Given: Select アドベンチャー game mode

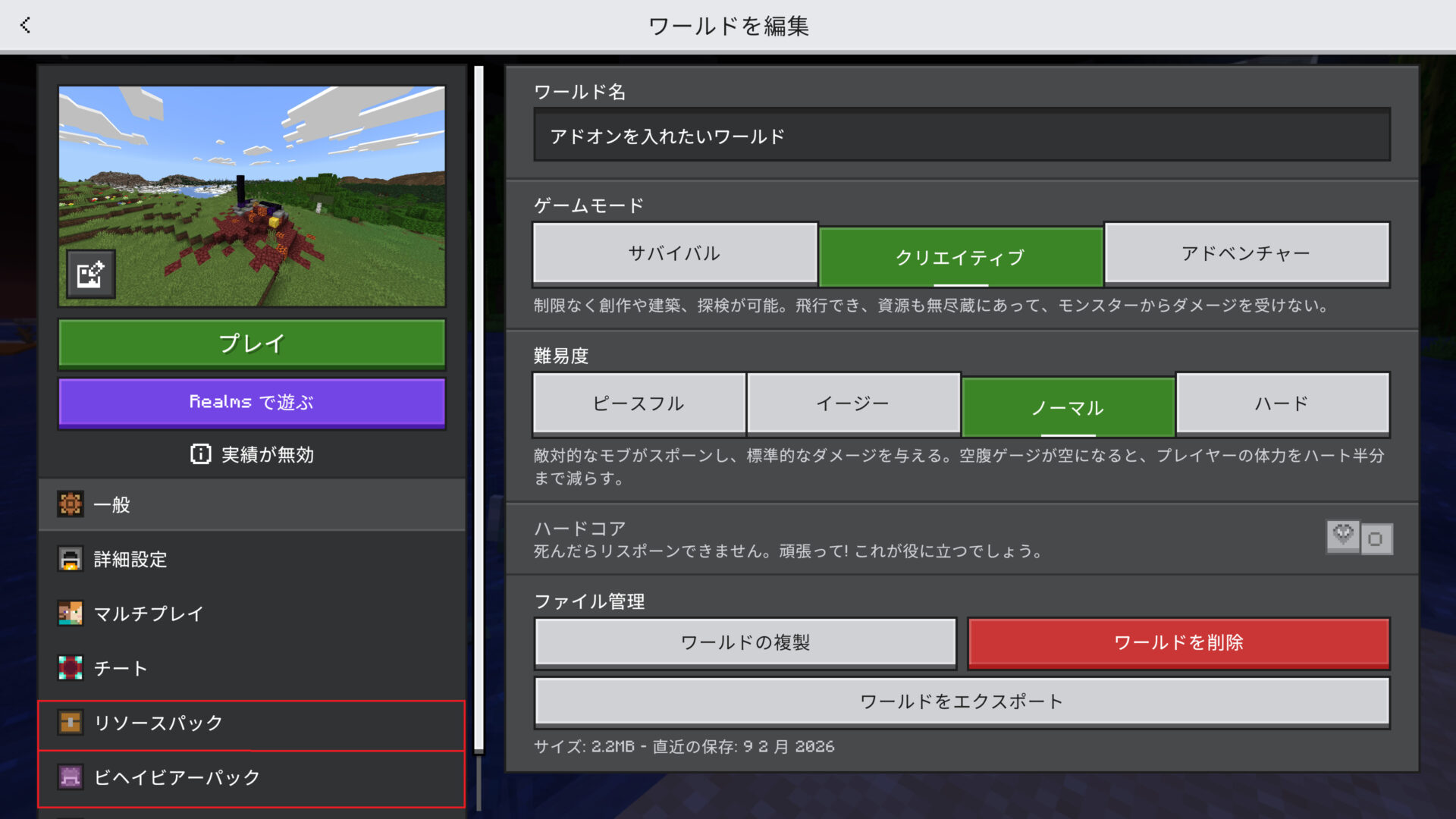Looking at the screenshot, I should pos(1246,253).
